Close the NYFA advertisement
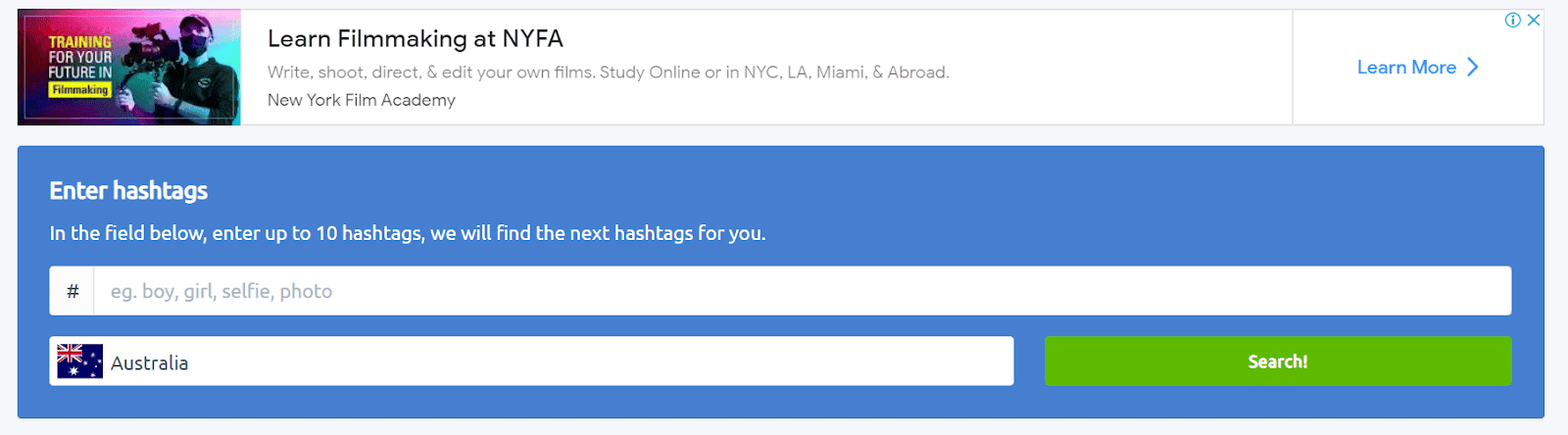This screenshot has height=435, width=1568. [1534, 21]
